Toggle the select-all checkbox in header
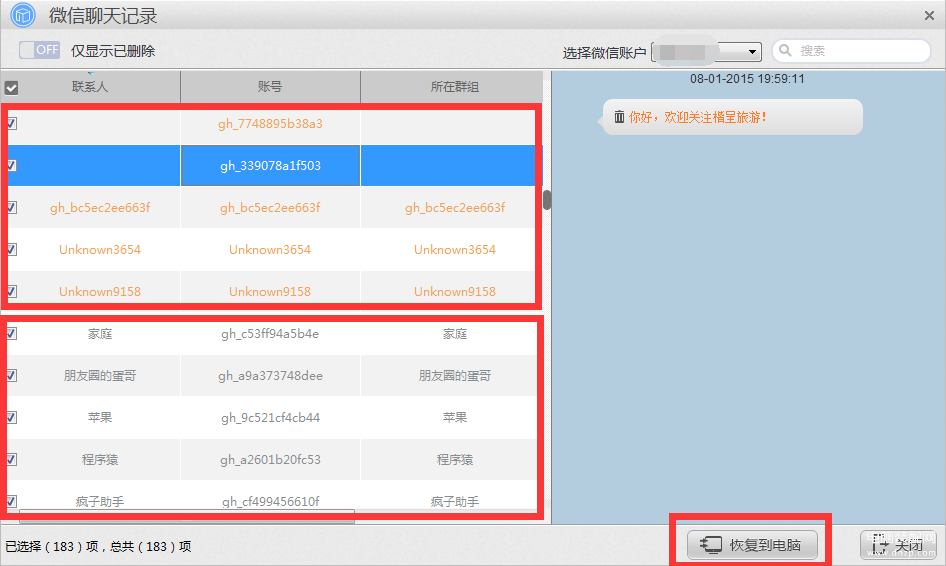Image resolution: width=946 pixels, height=566 pixels. coord(11,87)
